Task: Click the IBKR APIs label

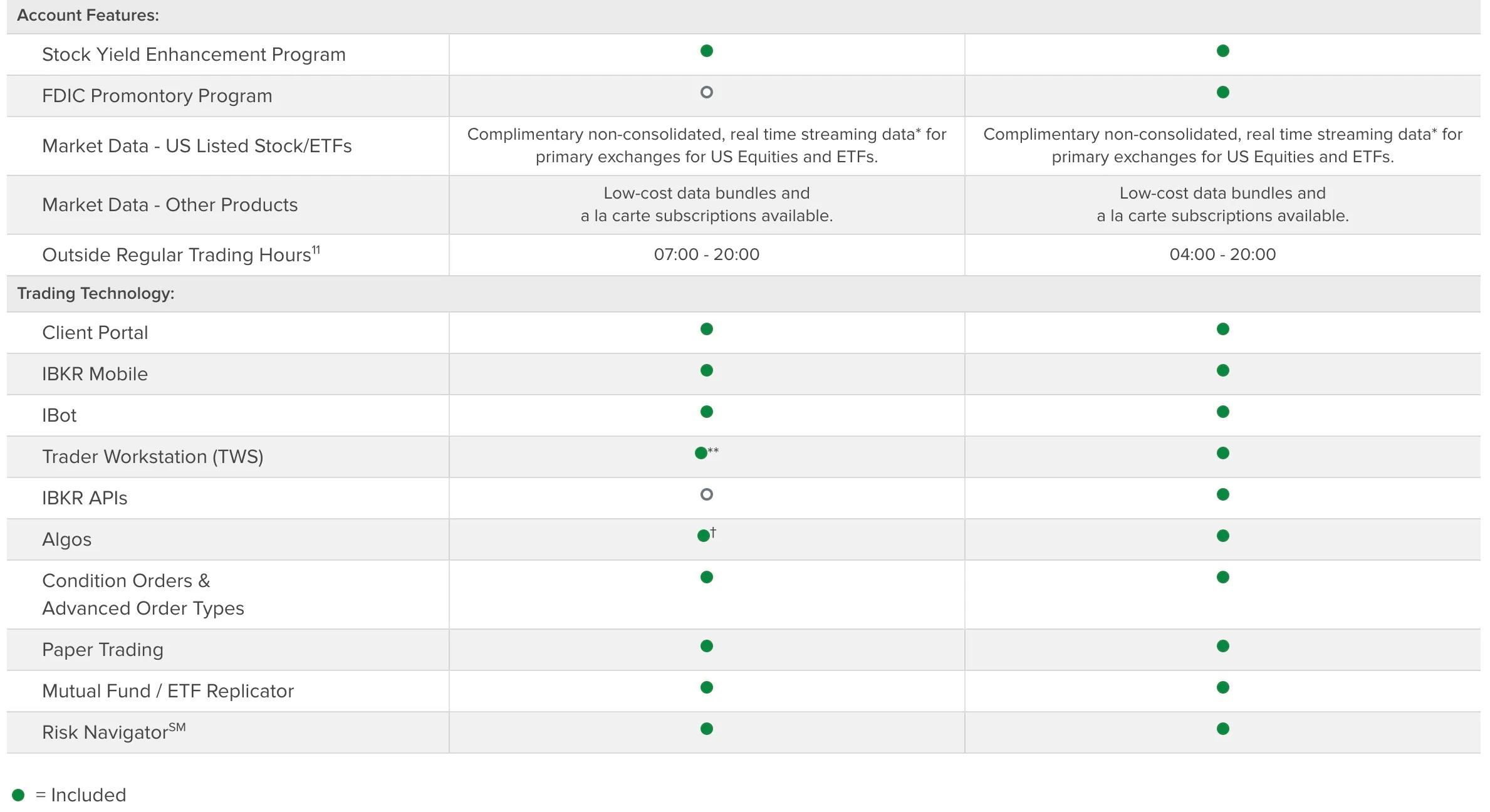Action: [x=85, y=498]
